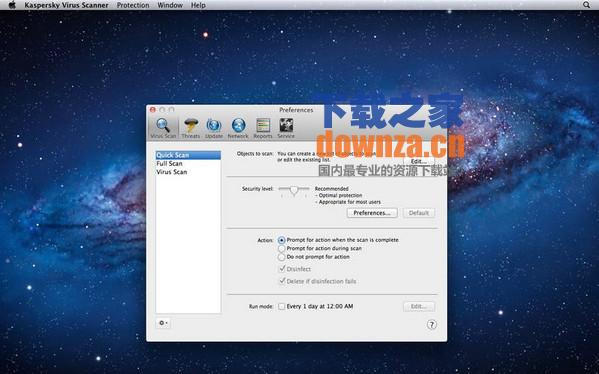
Task: Open Spotlight search in menu bar
Action: (586, 5)
